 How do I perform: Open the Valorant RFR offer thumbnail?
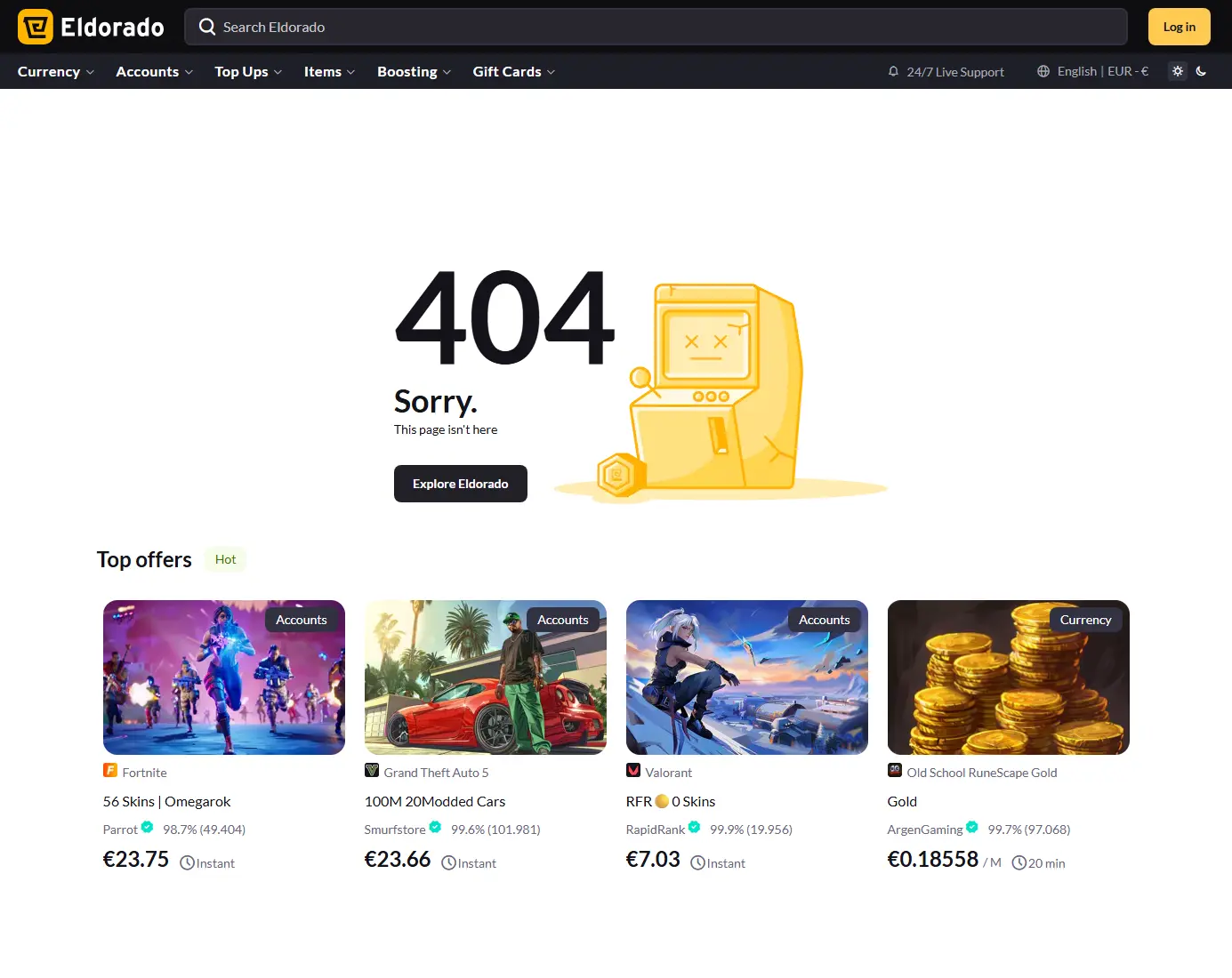747,677
